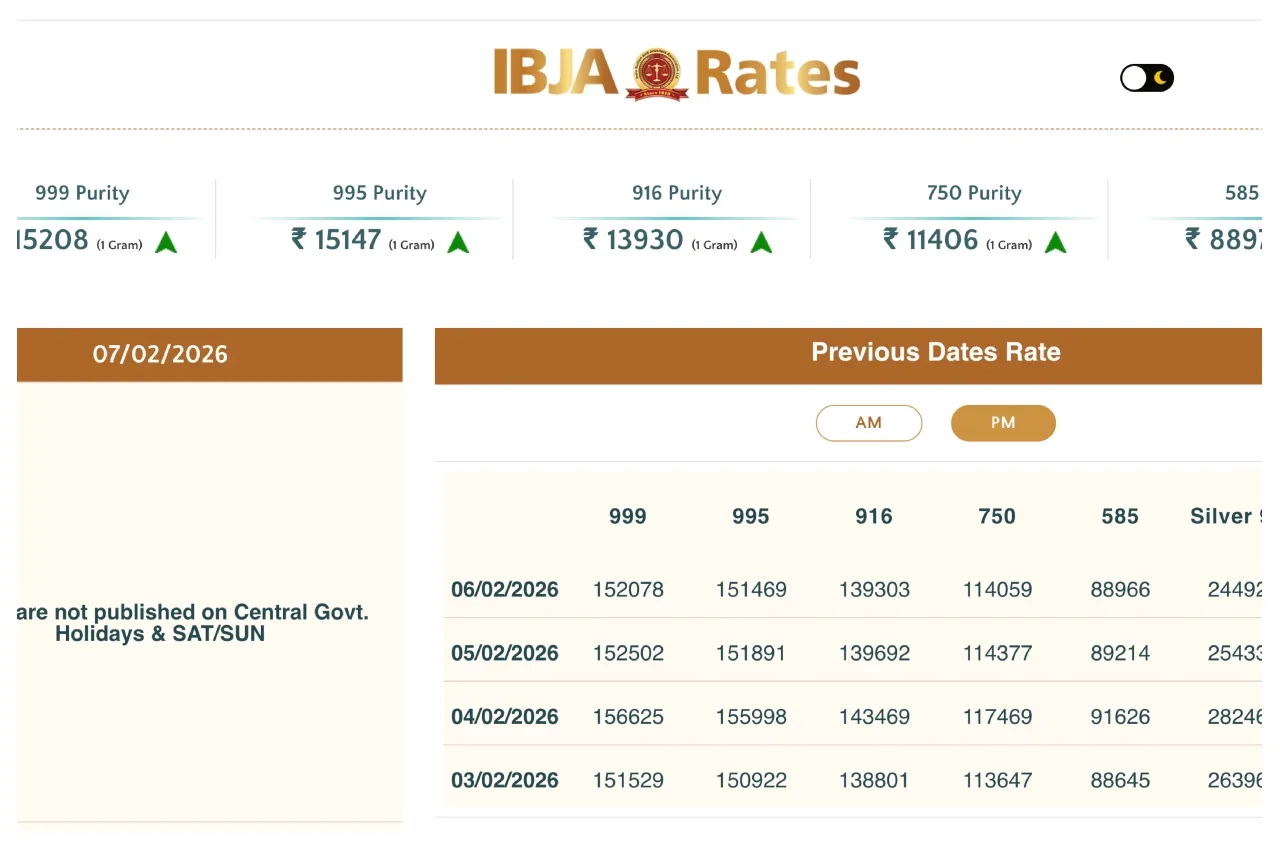Viewport: 1280px width, 850px height.
Task: Select the 05/02/2026 date row
Action: click(504, 652)
